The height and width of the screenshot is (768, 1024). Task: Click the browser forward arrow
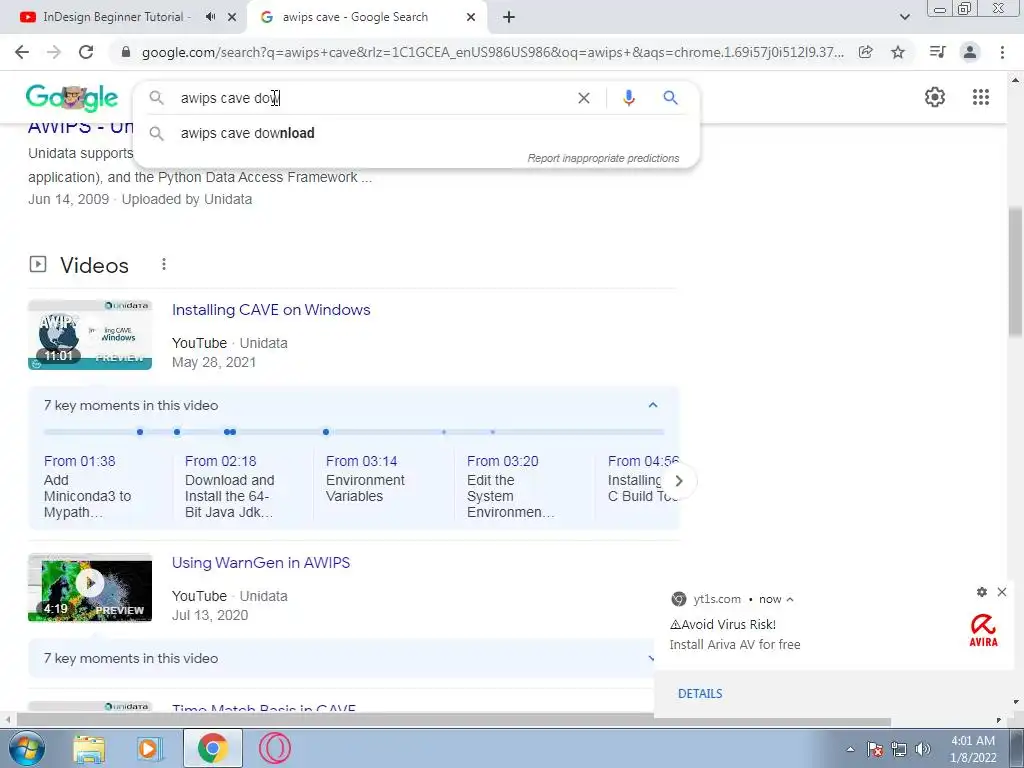[54, 52]
